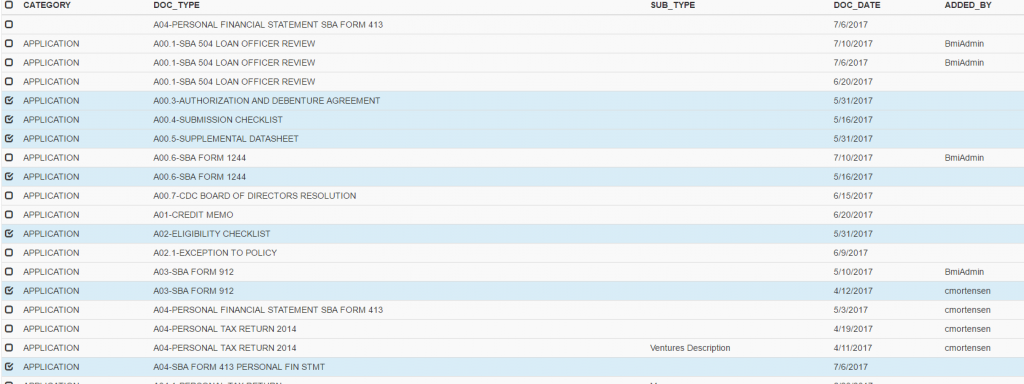
Task: Sort by the DOC_DATE column header
Action: (x=857, y=5)
